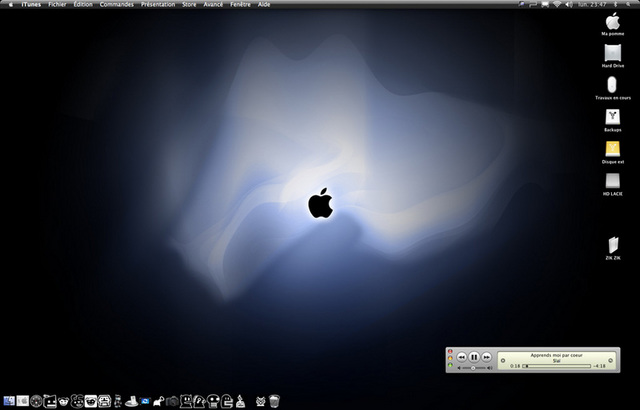Click the microscope-shaped Dock icon
This screenshot has width=640, height=410.
pyautogui.click(x=240, y=401)
